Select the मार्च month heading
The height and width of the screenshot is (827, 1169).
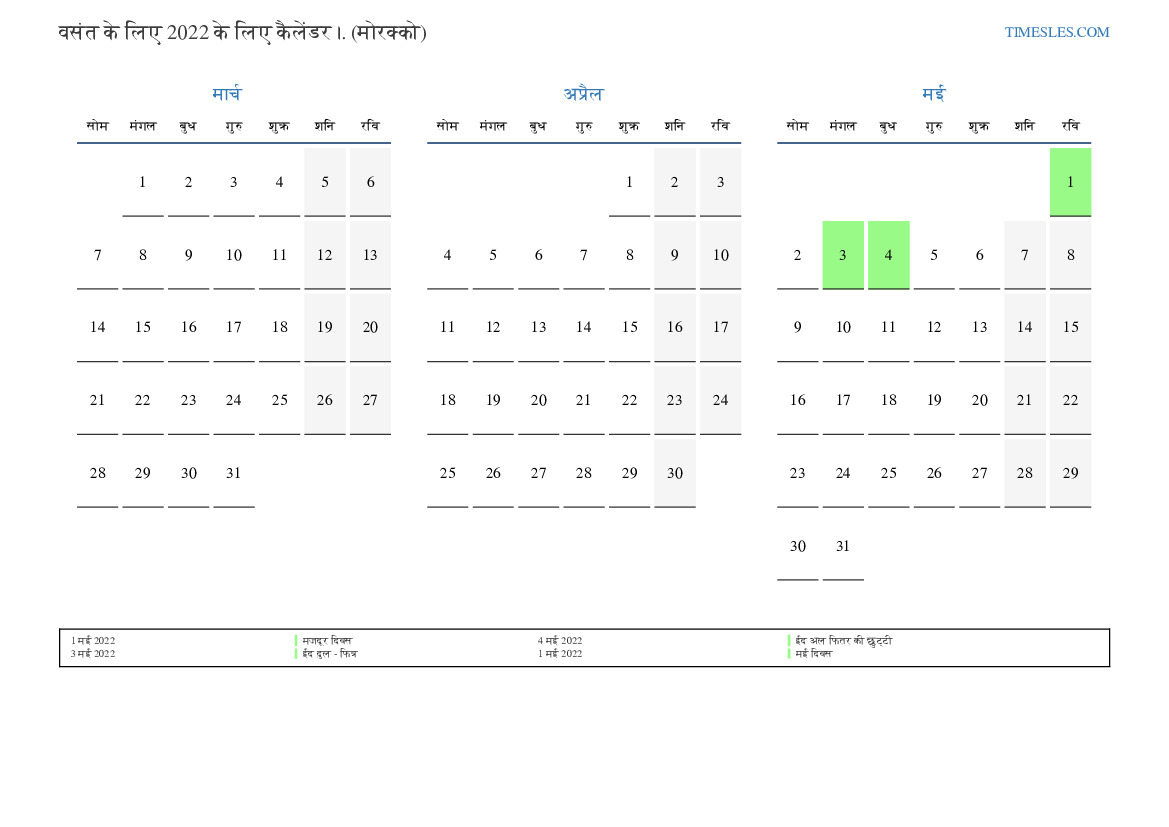tap(227, 94)
